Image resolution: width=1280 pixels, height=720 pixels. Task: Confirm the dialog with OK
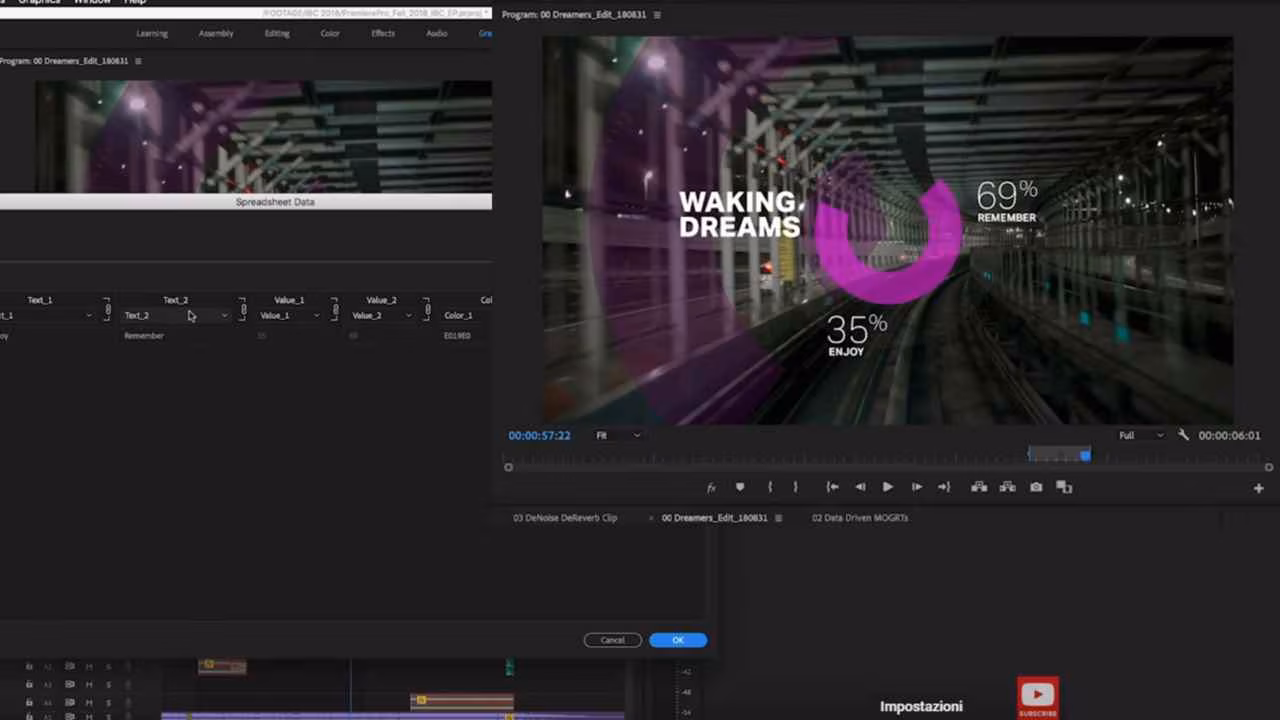[678, 640]
